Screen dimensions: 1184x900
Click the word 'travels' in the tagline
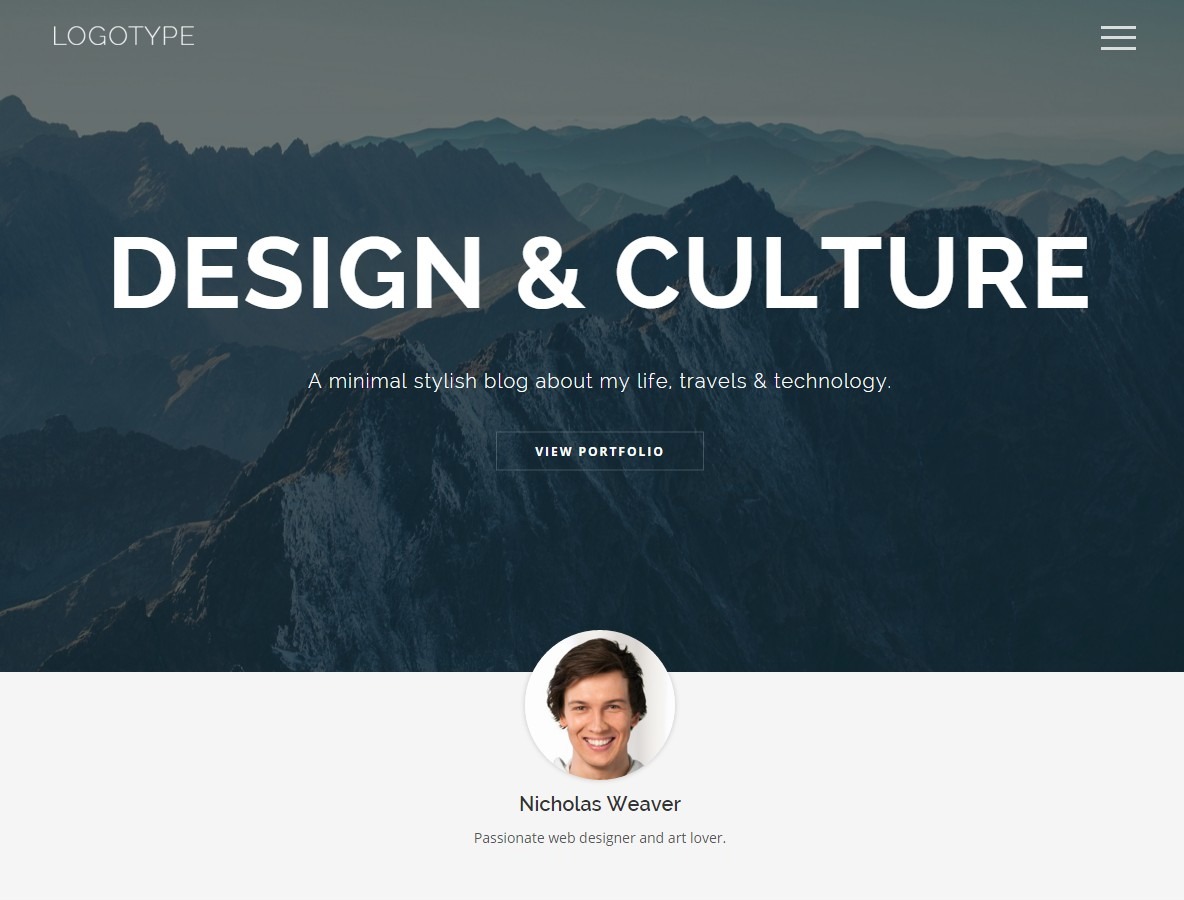(x=713, y=381)
